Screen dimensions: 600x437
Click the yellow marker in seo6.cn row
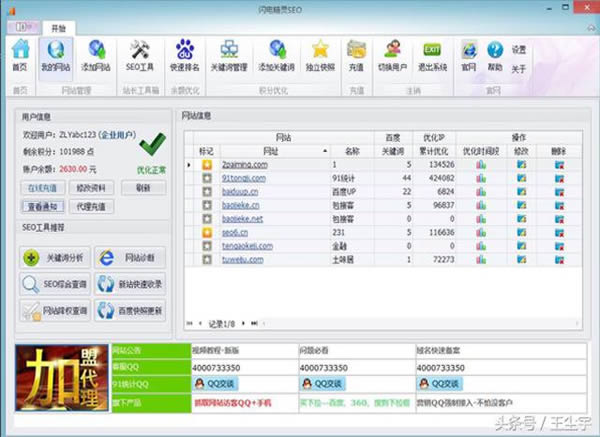206,232
